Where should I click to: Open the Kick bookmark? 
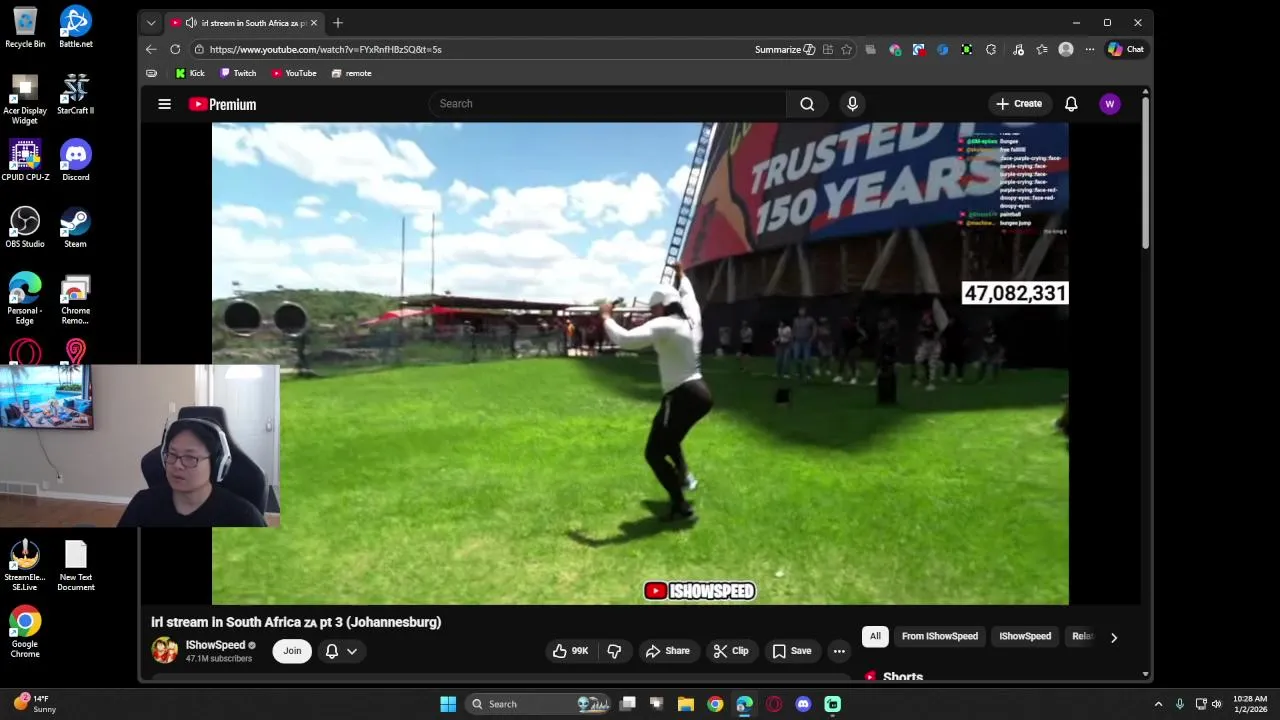(x=189, y=73)
